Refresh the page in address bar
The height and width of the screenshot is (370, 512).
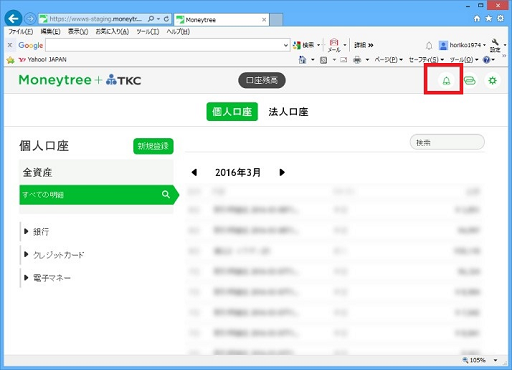(166, 19)
